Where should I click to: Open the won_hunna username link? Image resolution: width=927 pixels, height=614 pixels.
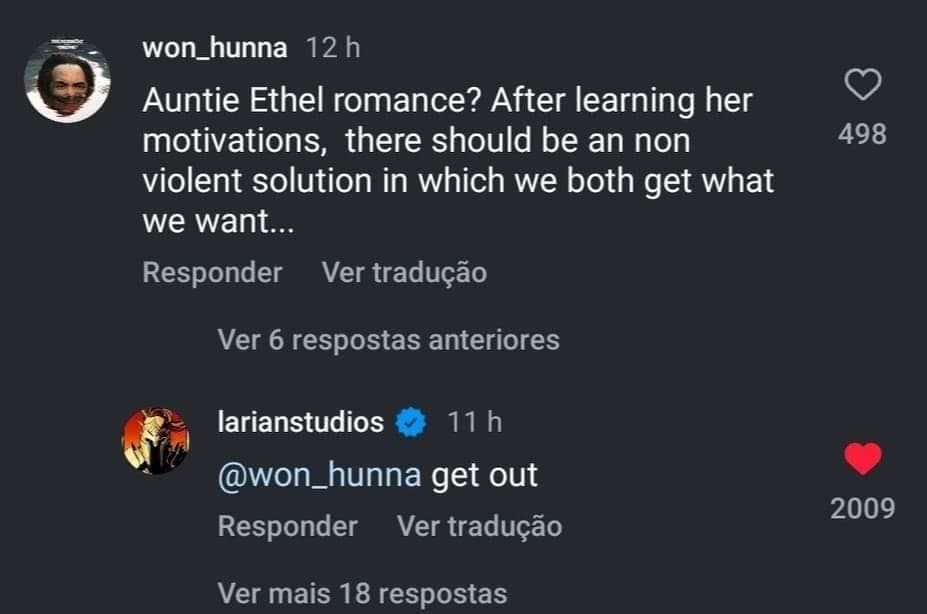(215, 47)
